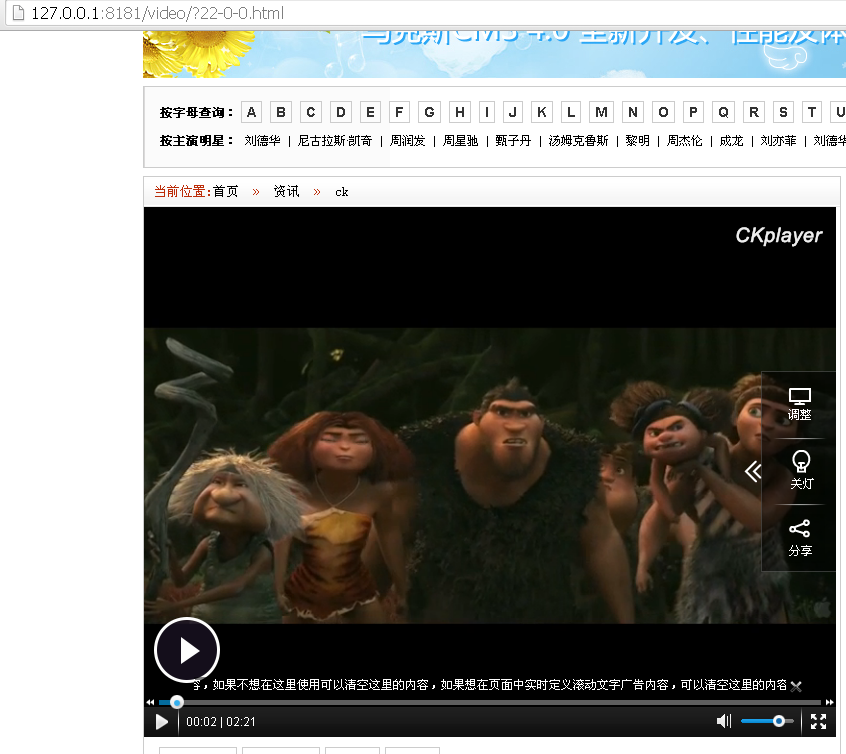Filter by letter M
This screenshot has width=846, height=754.
[602, 112]
